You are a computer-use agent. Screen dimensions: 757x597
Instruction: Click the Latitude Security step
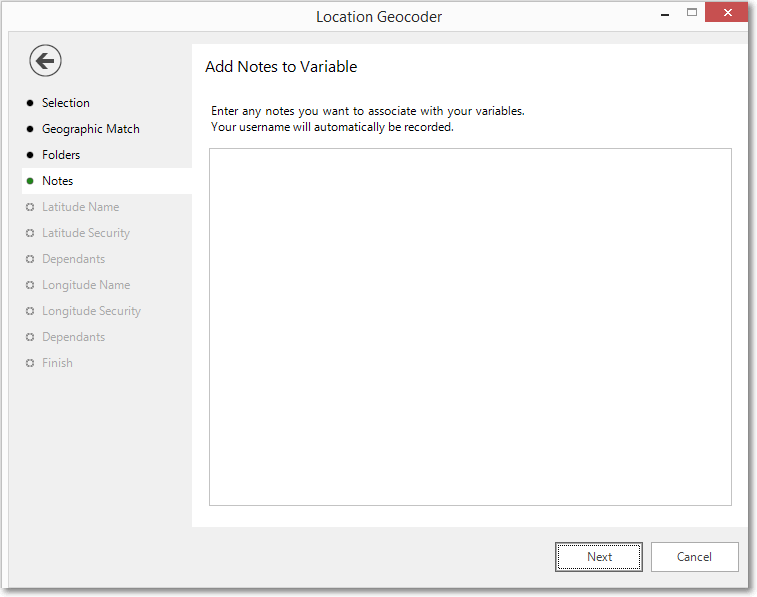coord(86,233)
